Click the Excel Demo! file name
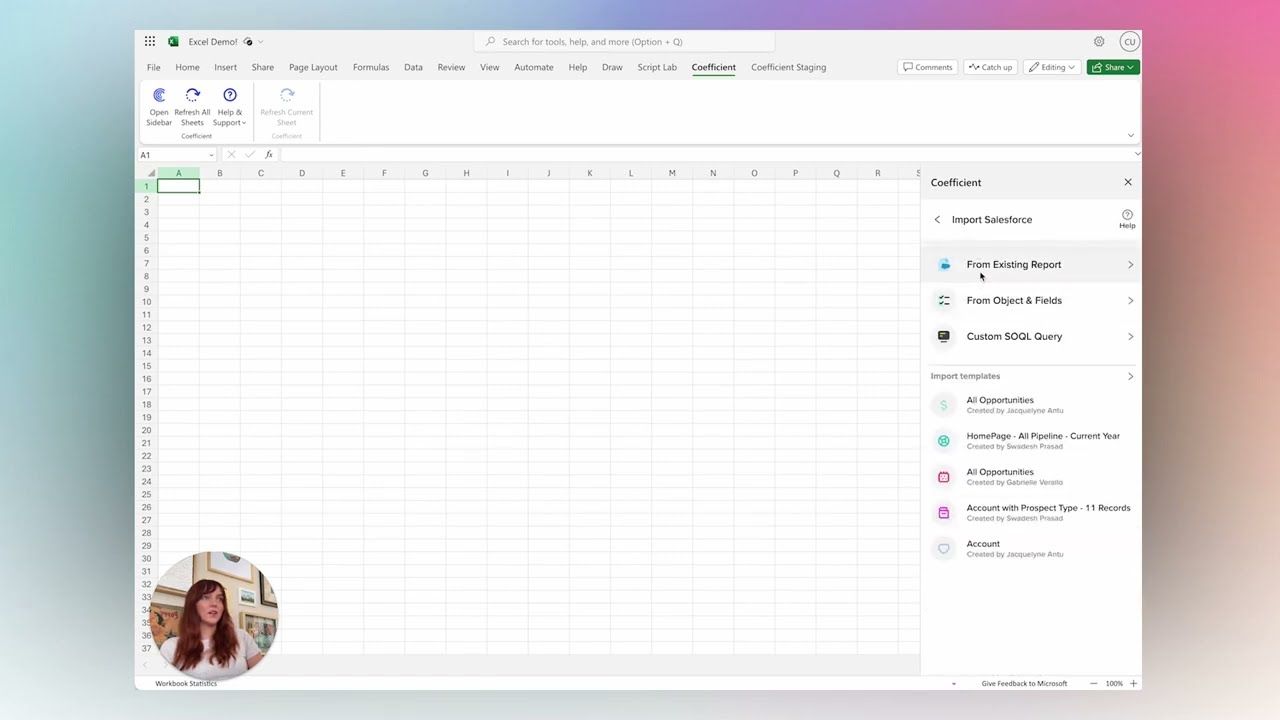The image size is (1280, 720). click(213, 42)
